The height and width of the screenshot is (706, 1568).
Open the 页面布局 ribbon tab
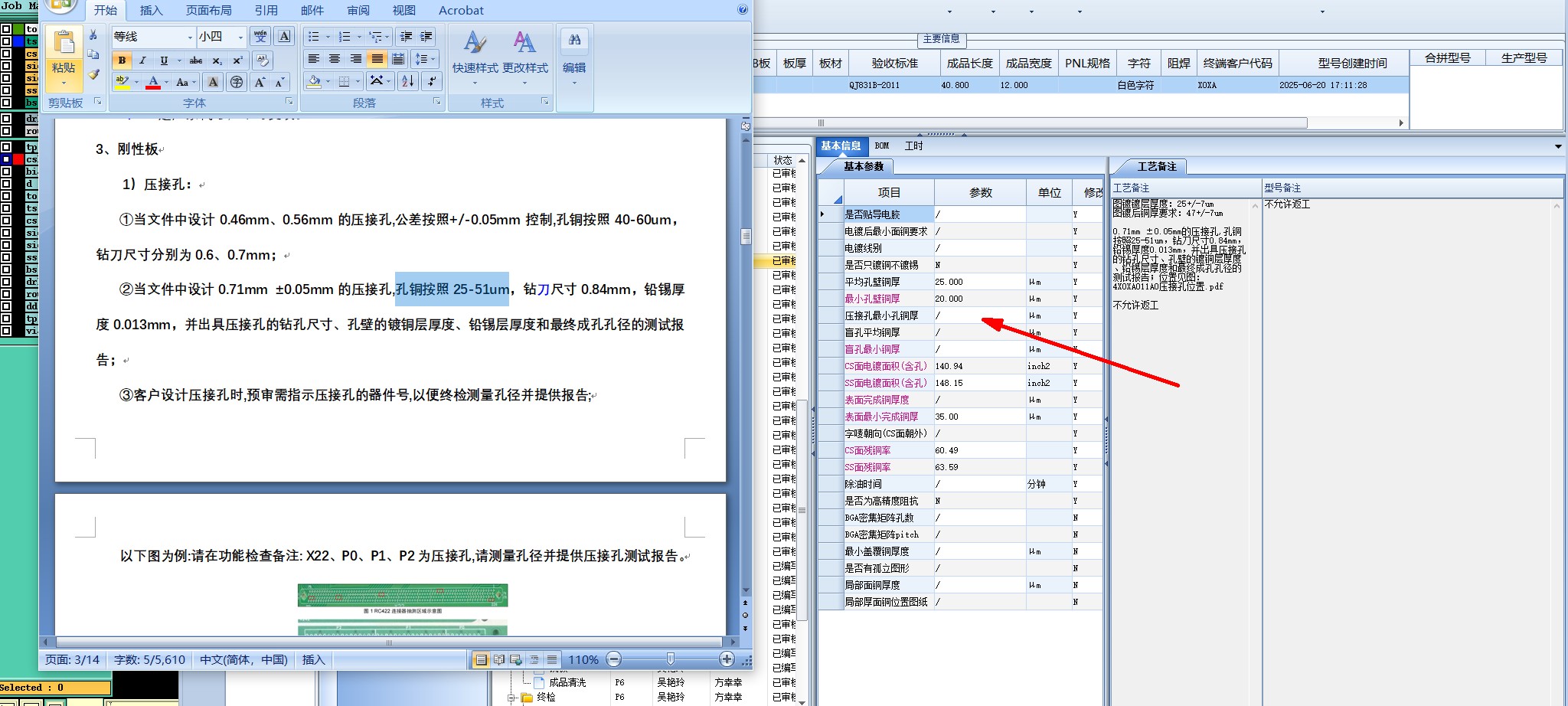point(209,11)
